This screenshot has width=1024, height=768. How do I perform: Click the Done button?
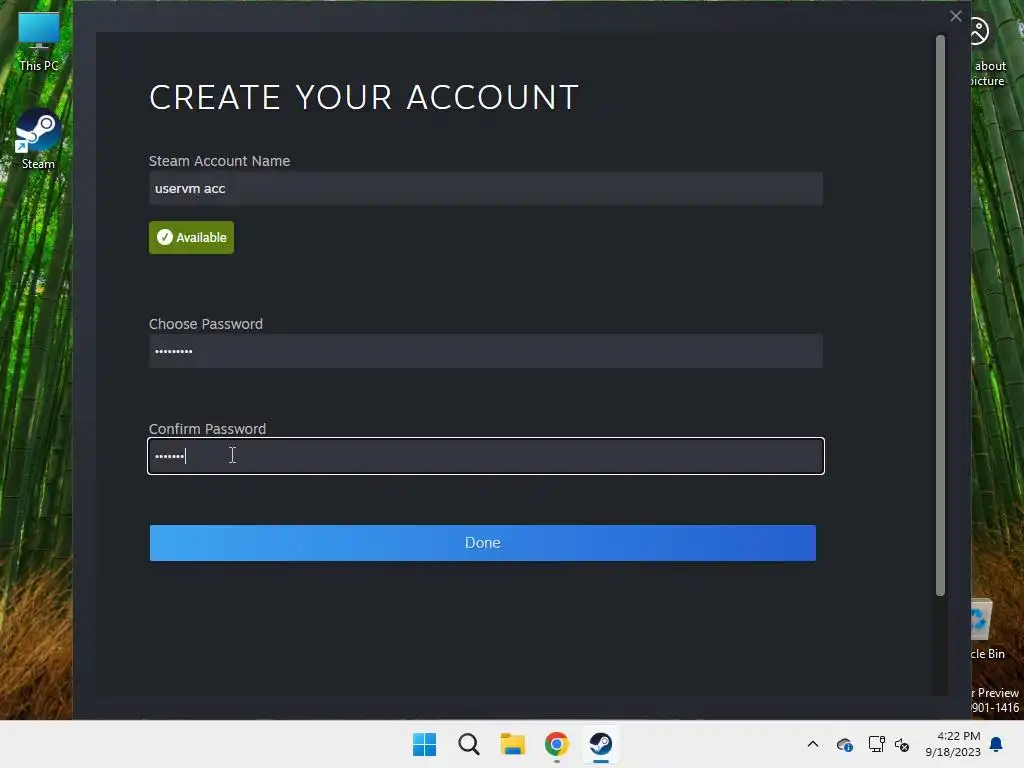click(483, 543)
